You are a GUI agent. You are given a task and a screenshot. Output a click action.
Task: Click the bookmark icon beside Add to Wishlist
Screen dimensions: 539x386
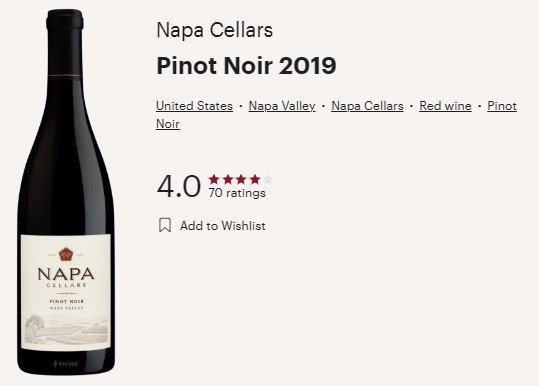(165, 225)
